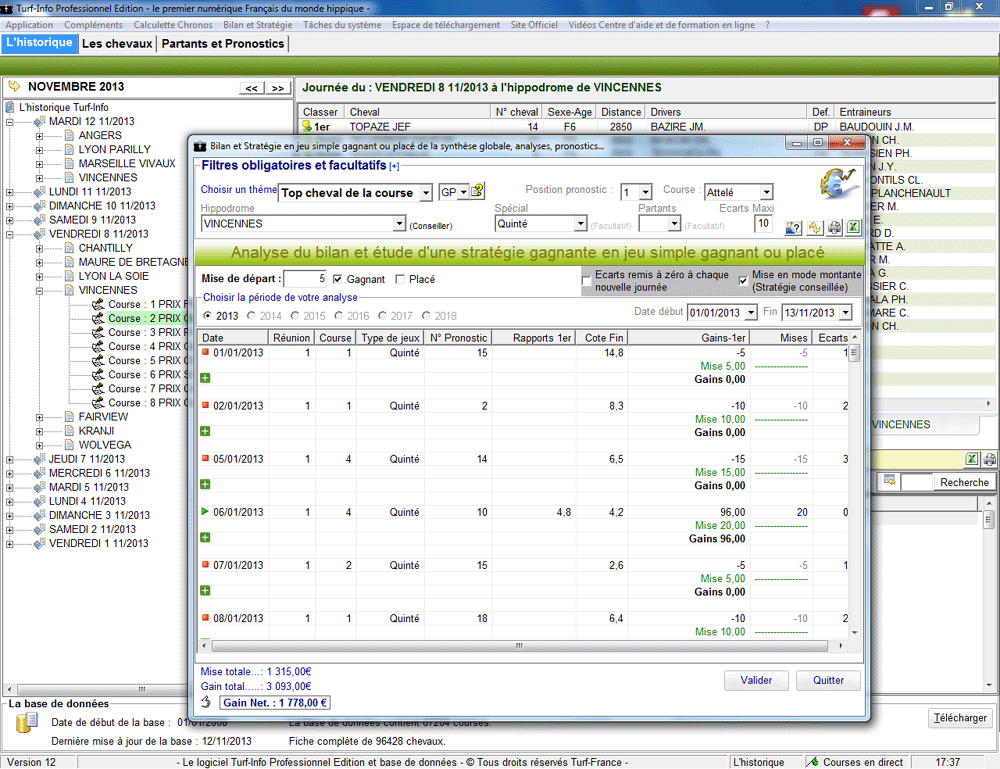The image size is (1000, 769).
Task: Click the Courses en direct status icon
Action: 812,762
